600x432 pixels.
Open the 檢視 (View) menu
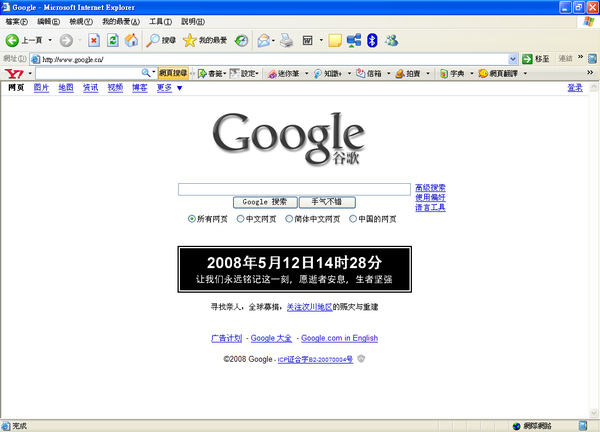[x=81, y=22]
